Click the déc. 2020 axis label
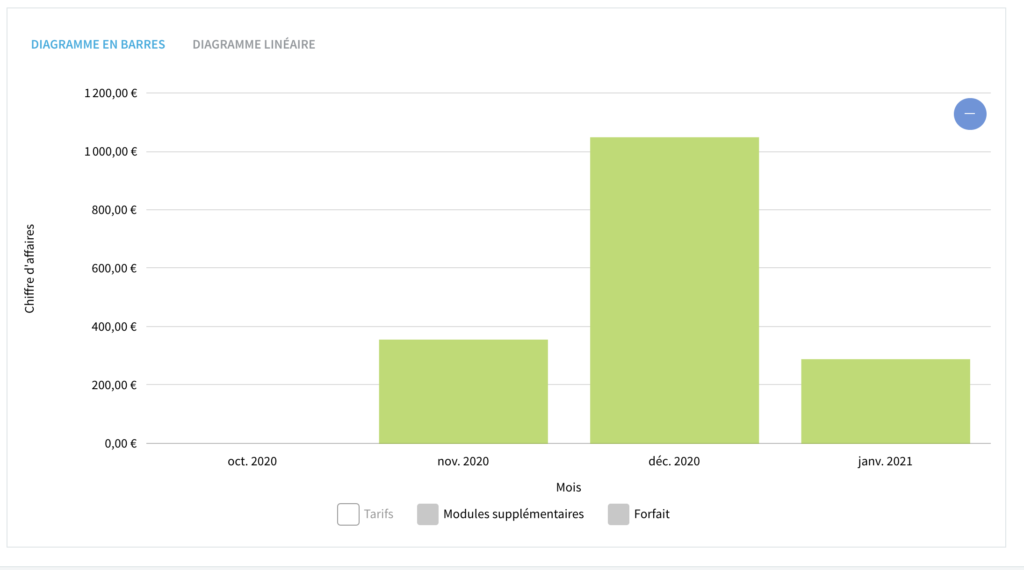 pos(674,461)
